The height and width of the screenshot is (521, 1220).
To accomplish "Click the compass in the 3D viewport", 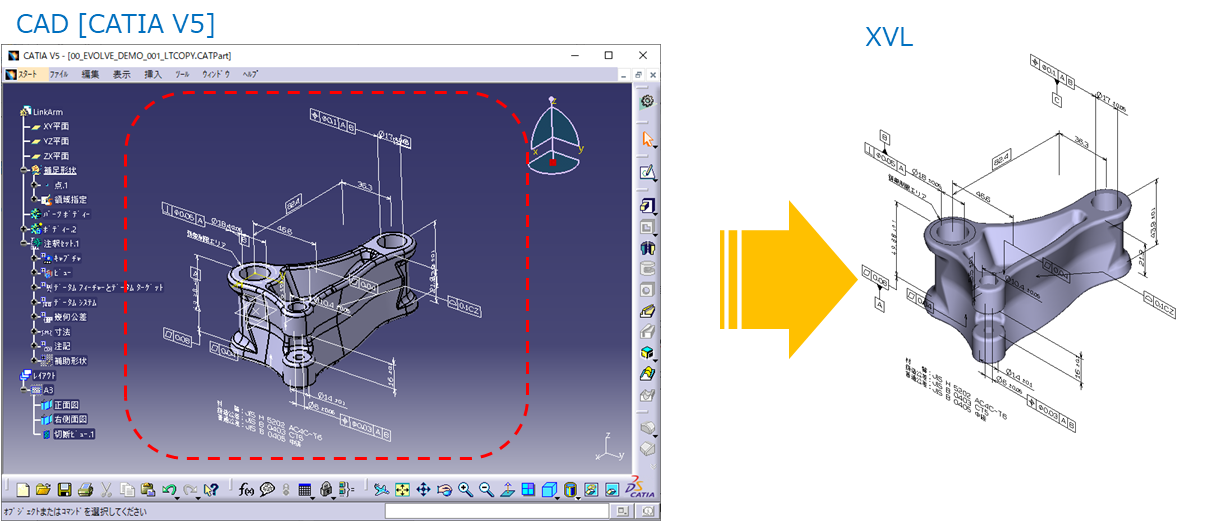I will (x=553, y=136).
